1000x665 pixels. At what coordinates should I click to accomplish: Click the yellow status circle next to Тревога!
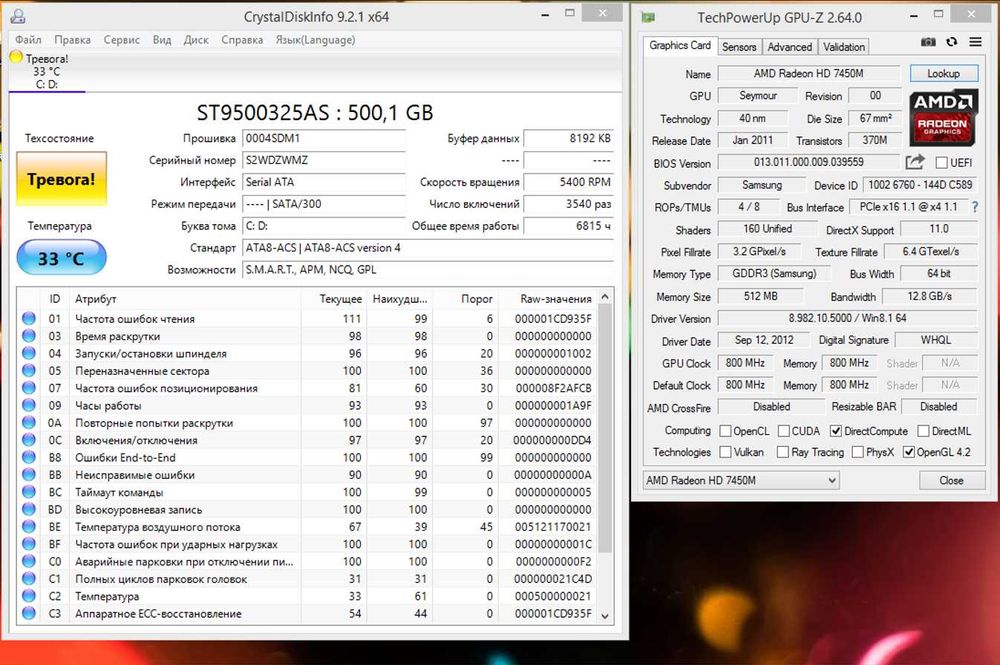pos(16,57)
